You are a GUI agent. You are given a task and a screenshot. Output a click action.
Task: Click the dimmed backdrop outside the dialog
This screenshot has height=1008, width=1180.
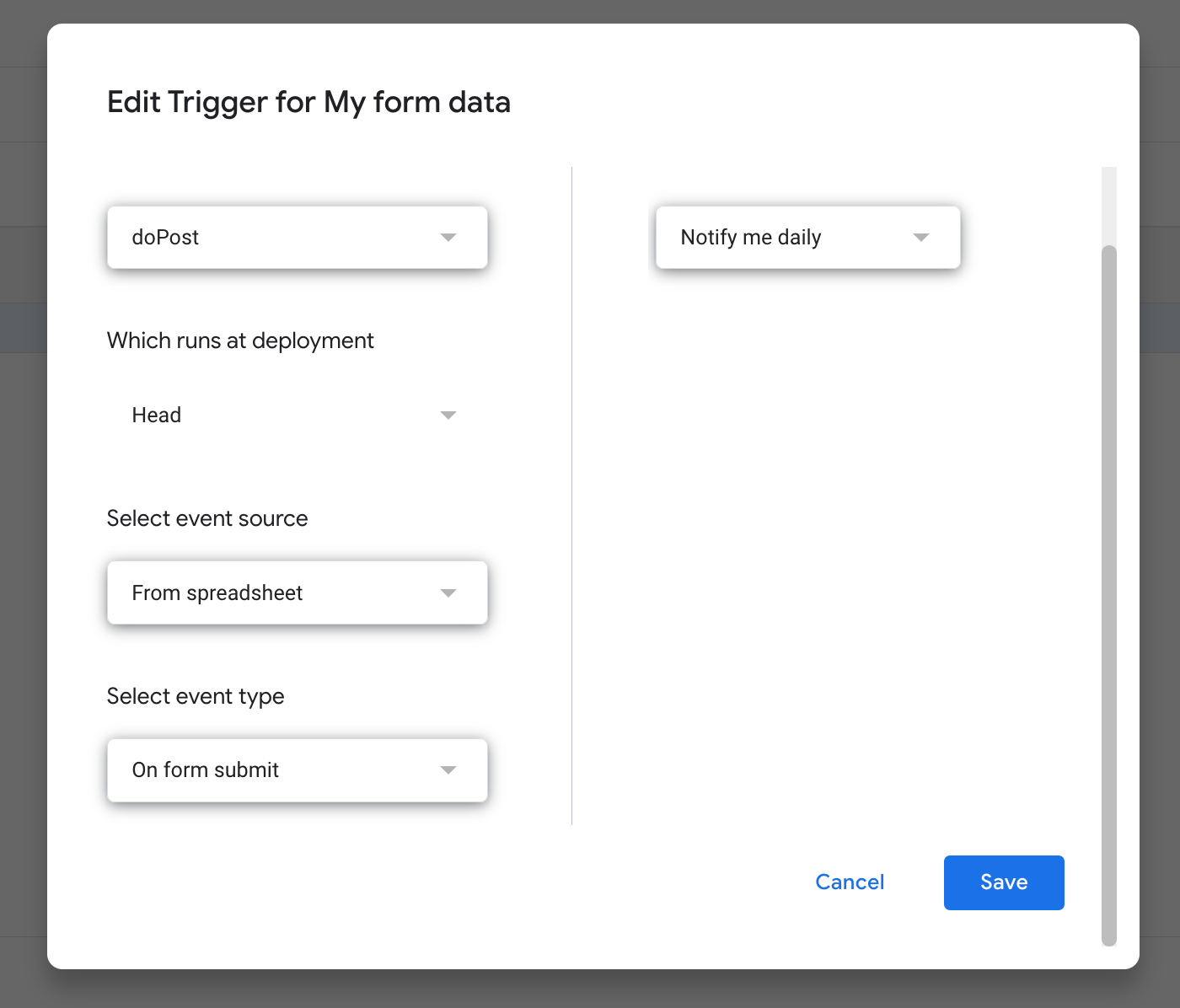point(22,506)
